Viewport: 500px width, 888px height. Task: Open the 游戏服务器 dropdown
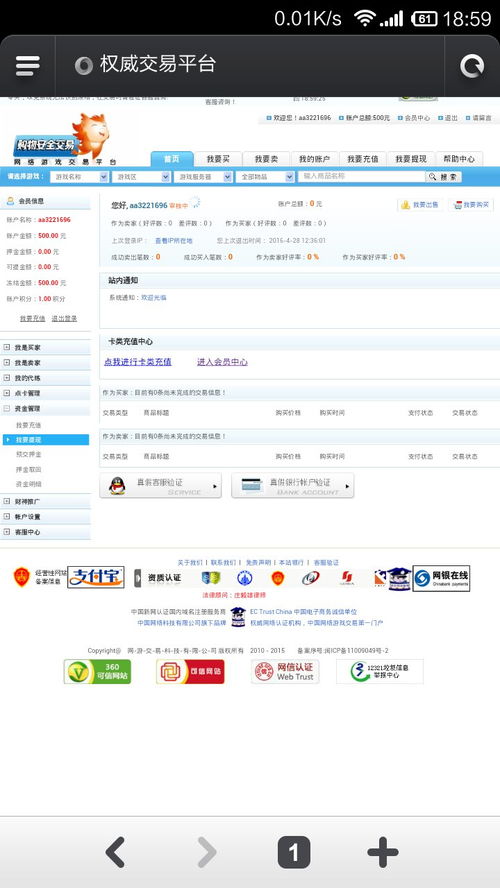point(203,177)
